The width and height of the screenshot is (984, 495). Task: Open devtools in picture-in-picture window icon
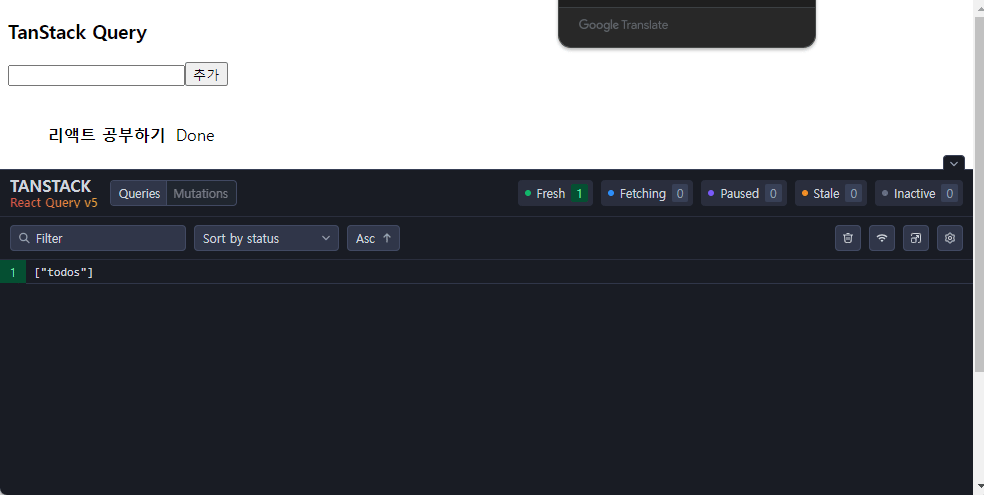(x=916, y=238)
